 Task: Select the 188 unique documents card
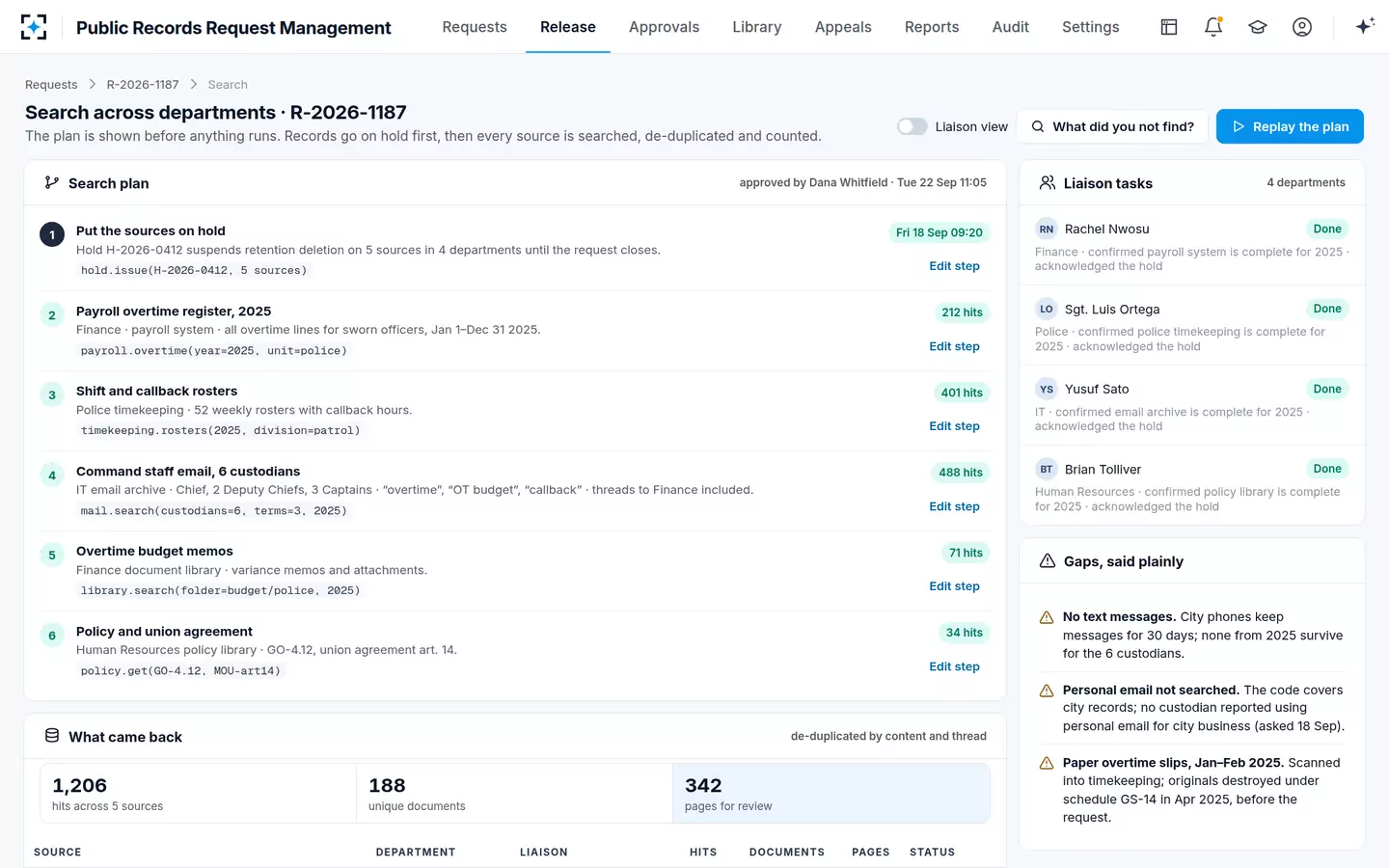coord(514,794)
